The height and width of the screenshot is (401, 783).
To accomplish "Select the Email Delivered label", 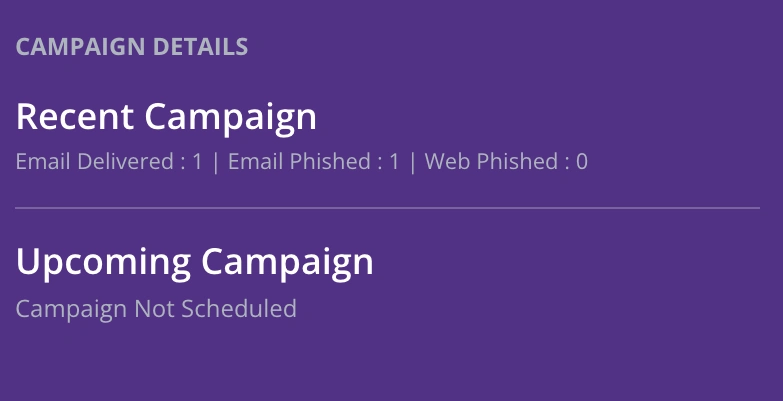I will pyautogui.click(x=94, y=161).
